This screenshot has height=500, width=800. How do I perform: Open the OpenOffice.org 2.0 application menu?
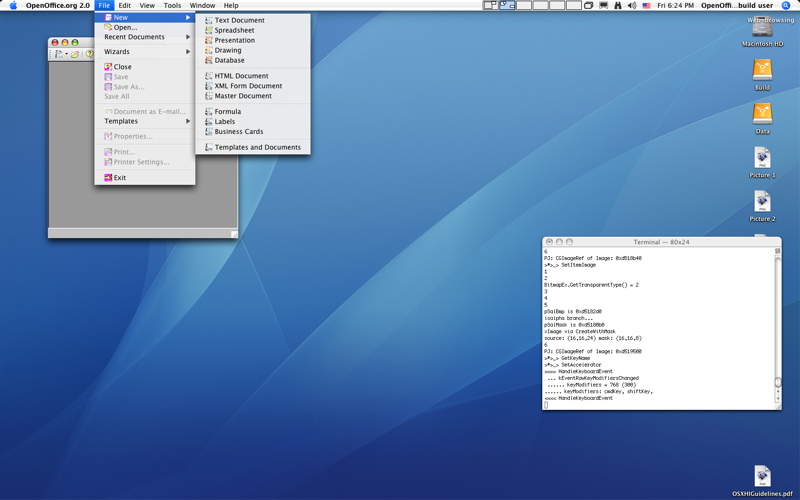click(58, 6)
